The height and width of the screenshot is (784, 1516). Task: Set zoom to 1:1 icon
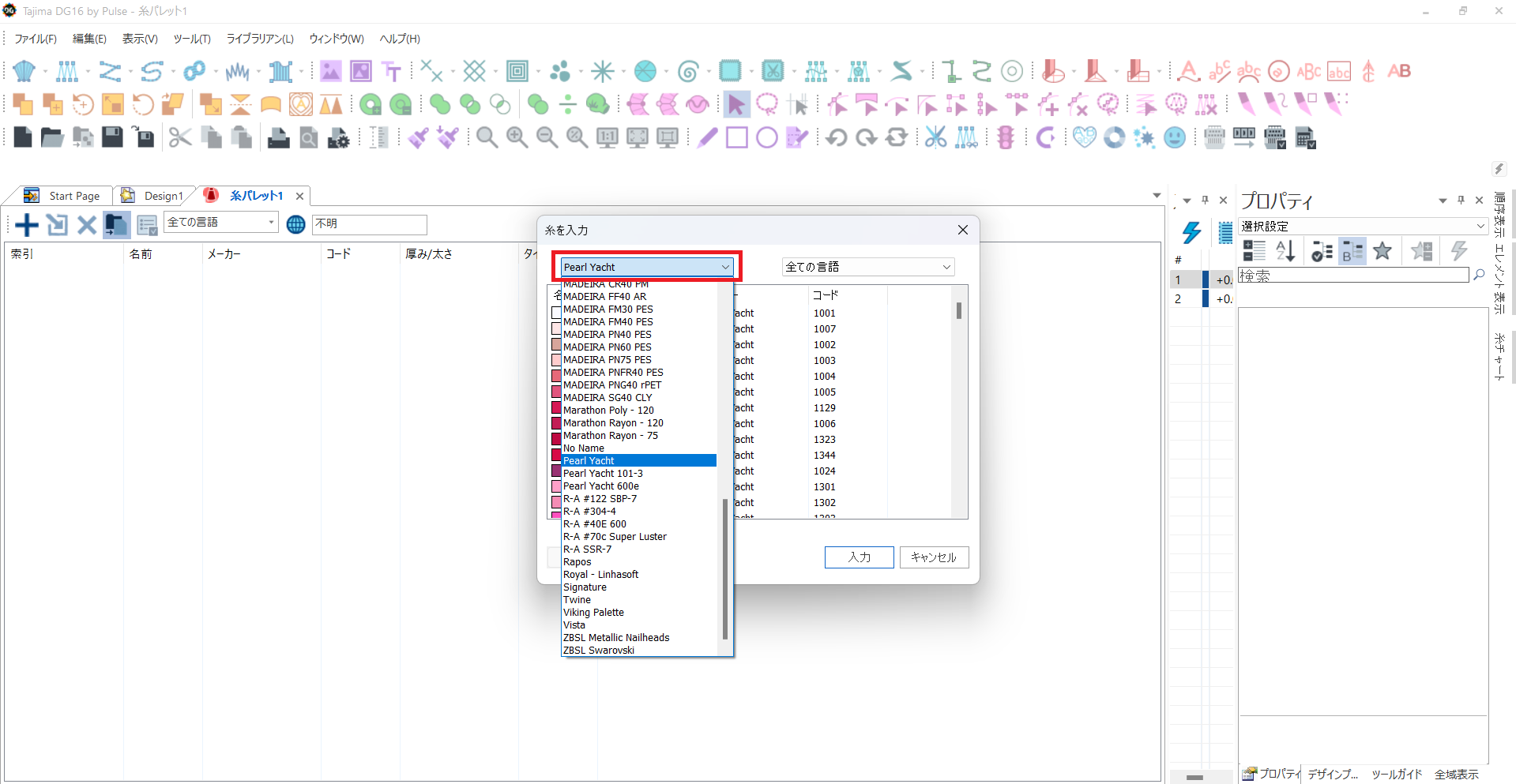(x=607, y=137)
